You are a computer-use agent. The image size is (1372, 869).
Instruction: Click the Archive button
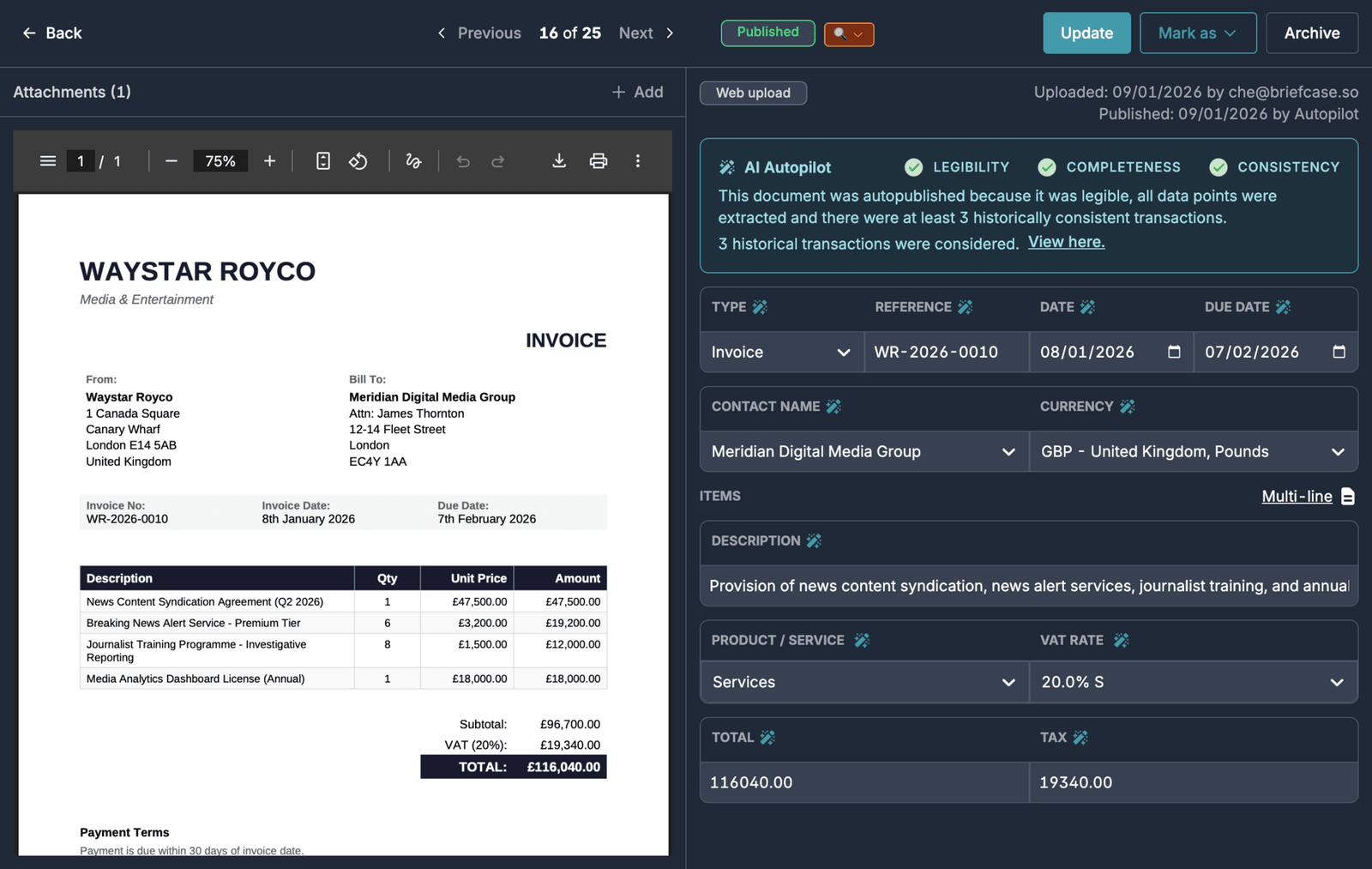[x=1311, y=33]
